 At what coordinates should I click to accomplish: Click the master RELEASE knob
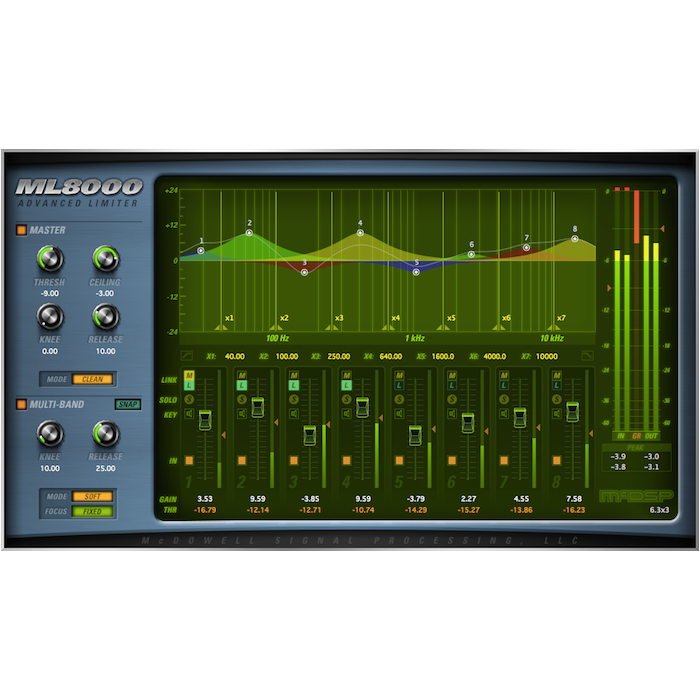[106, 317]
